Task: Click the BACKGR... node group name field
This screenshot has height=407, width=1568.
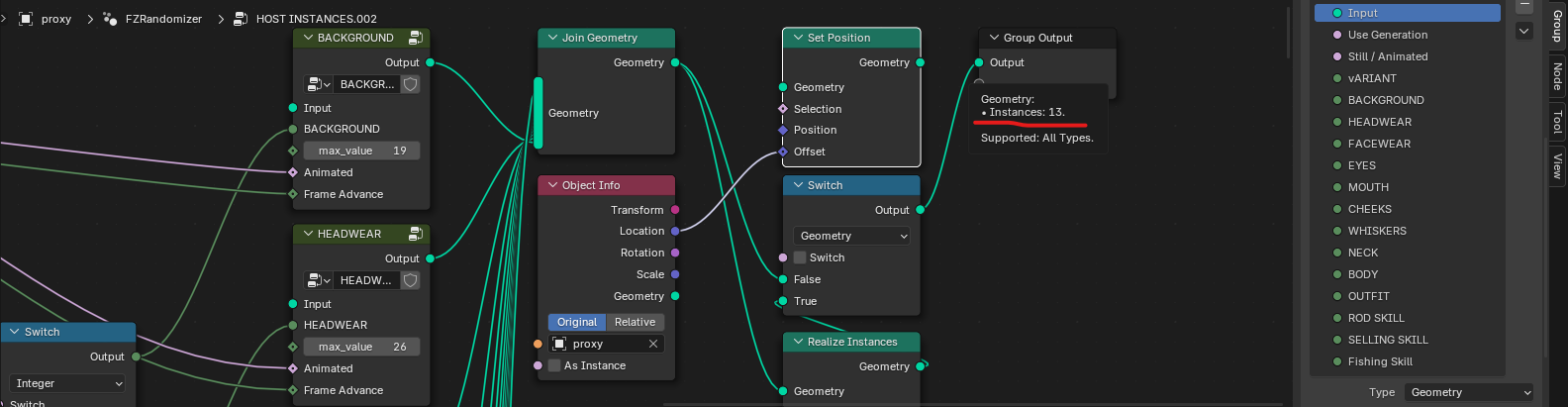Action: pyautogui.click(x=366, y=84)
